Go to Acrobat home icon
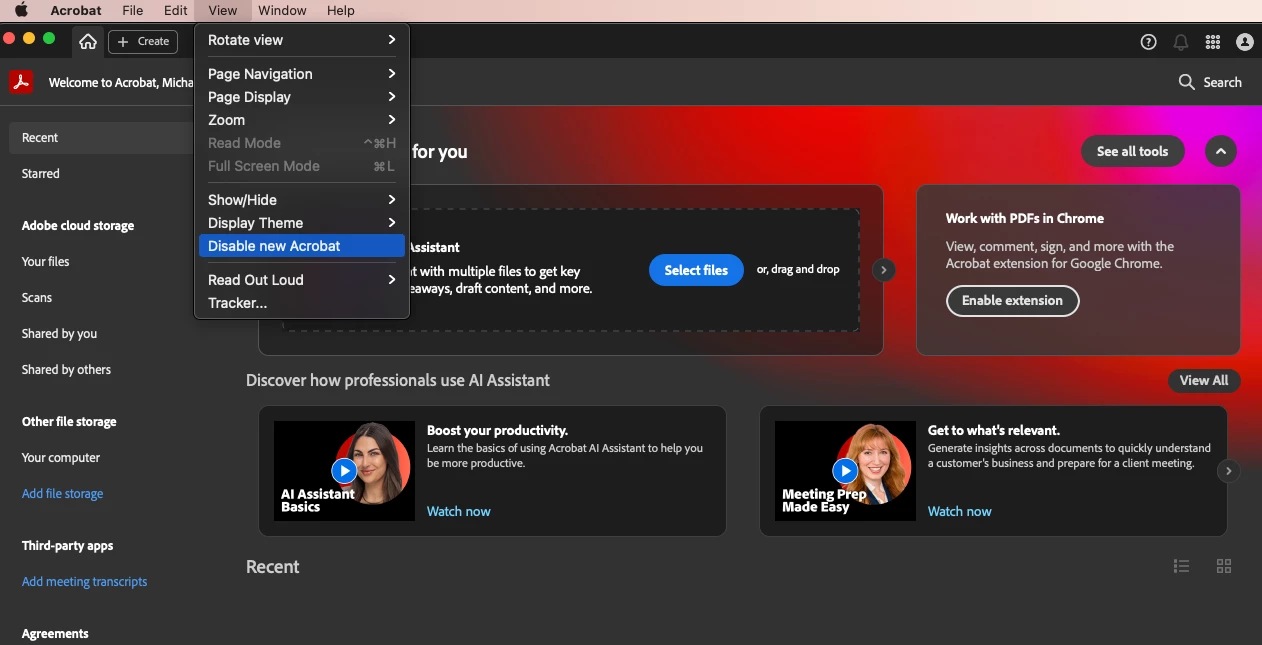Screen dimensions: 1262x645 click(x=88, y=41)
